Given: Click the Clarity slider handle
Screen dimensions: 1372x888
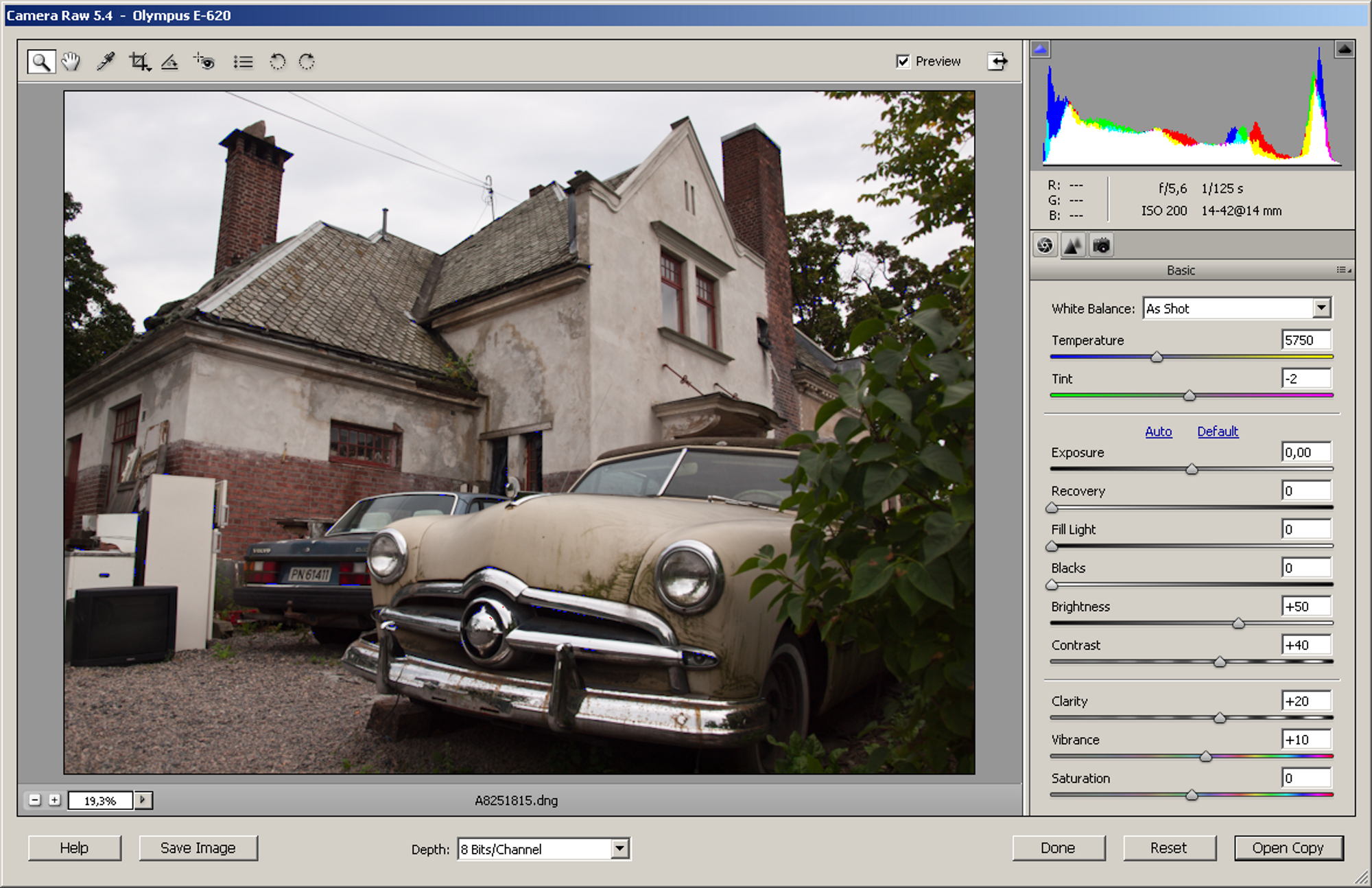Looking at the screenshot, I should click(1220, 718).
